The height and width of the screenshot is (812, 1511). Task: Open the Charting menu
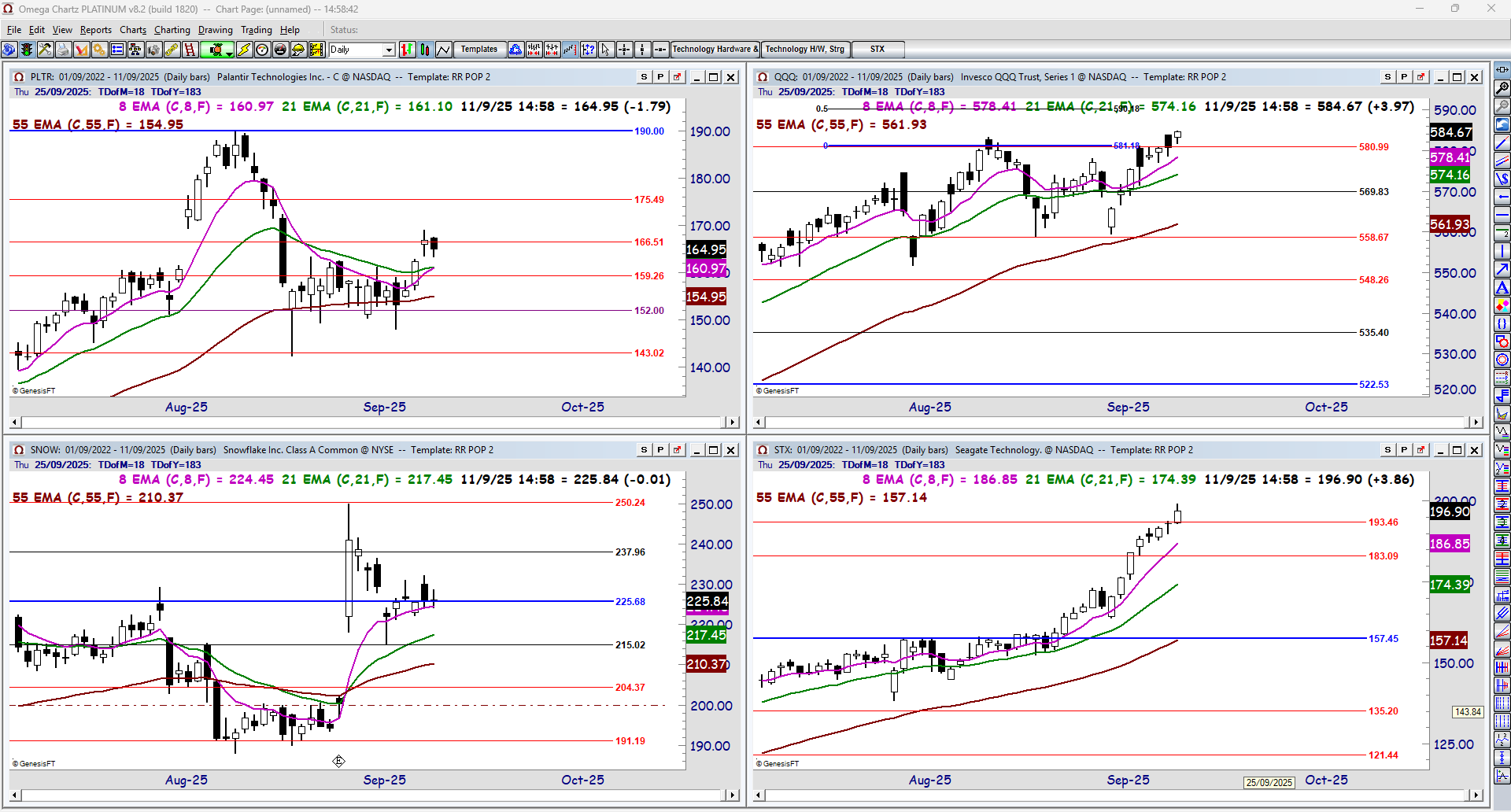172,30
